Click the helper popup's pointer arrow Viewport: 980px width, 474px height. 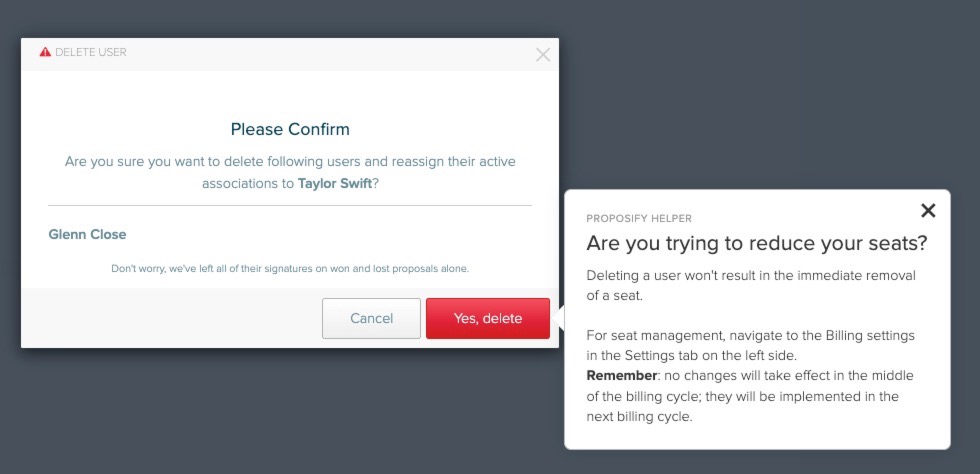coord(559,318)
